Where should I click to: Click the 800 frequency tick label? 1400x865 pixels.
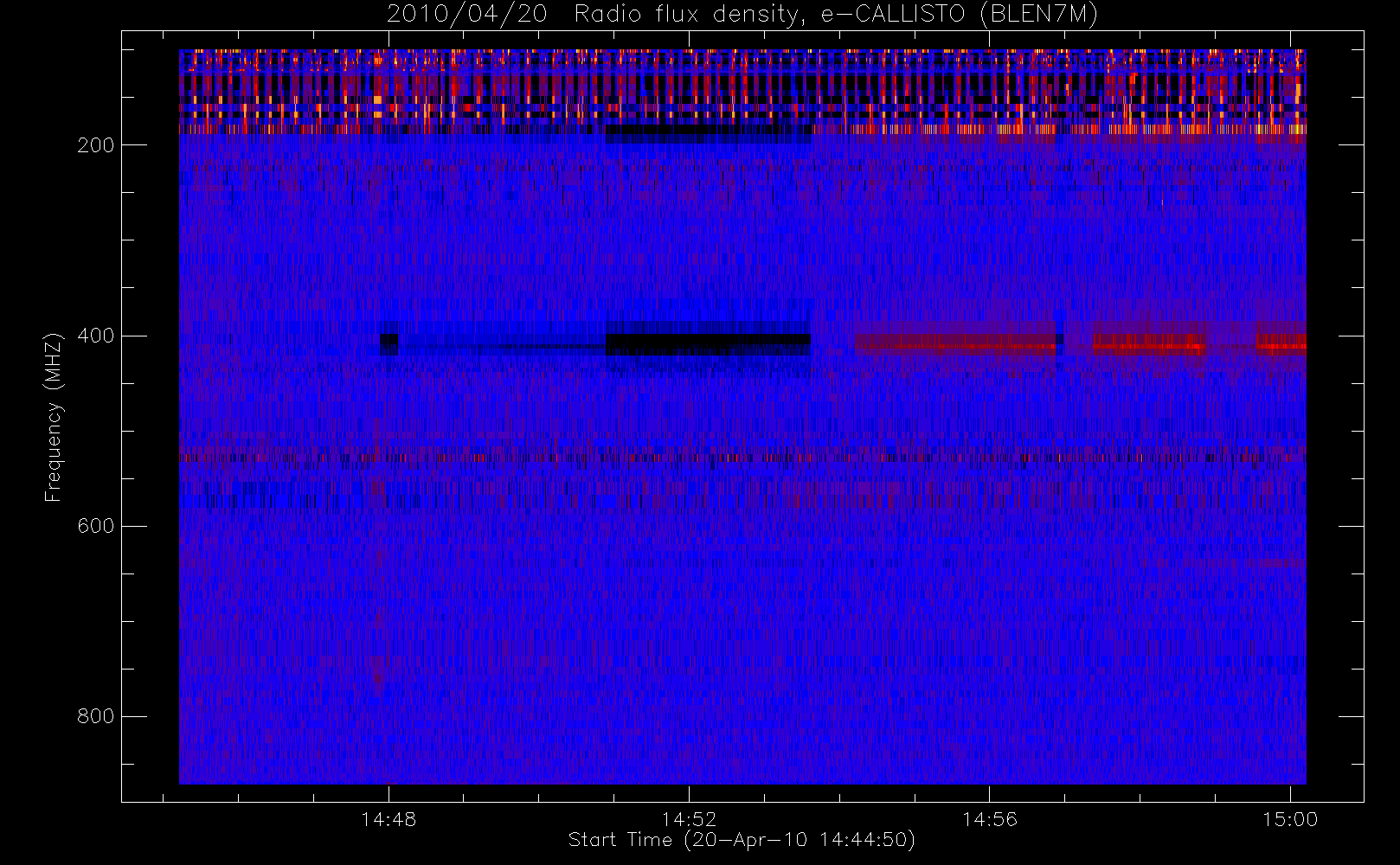[x=95, y=716]
